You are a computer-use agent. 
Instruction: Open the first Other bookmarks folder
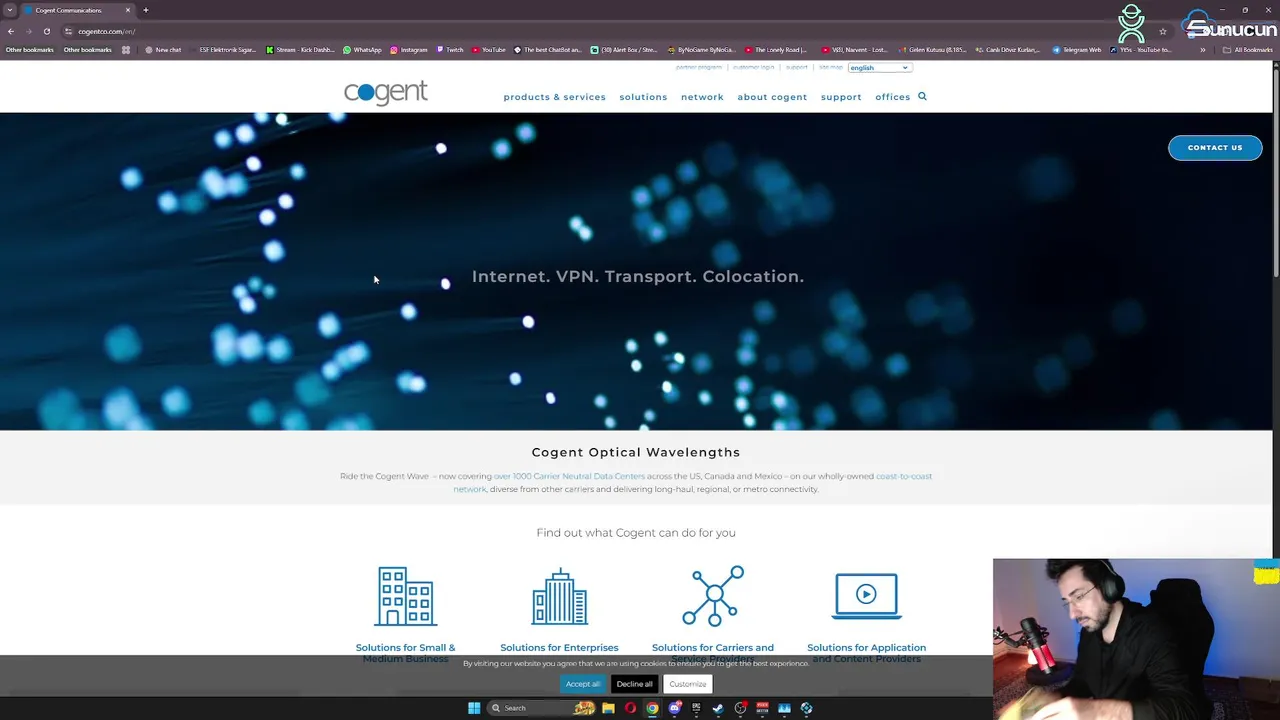pyautogui.click(x=30, y=50)
